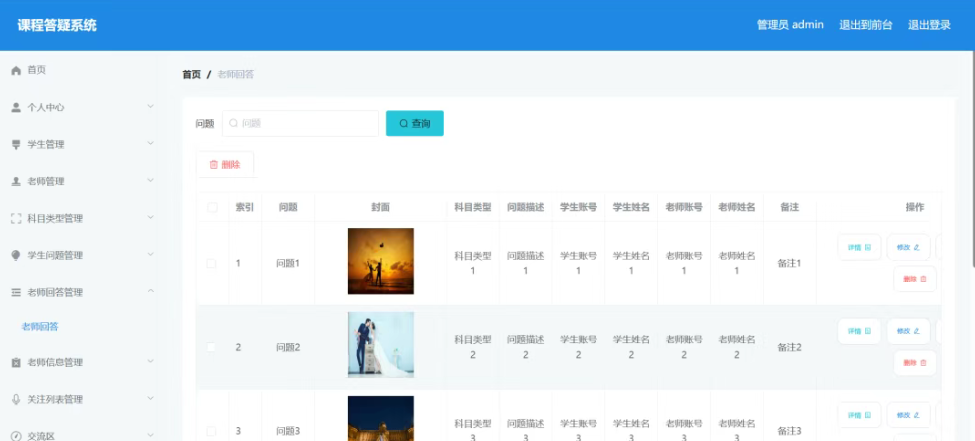Click 详情 button for row 问题3
The height and width of the screenshot is (441, 975).
(x=859, y=415)
